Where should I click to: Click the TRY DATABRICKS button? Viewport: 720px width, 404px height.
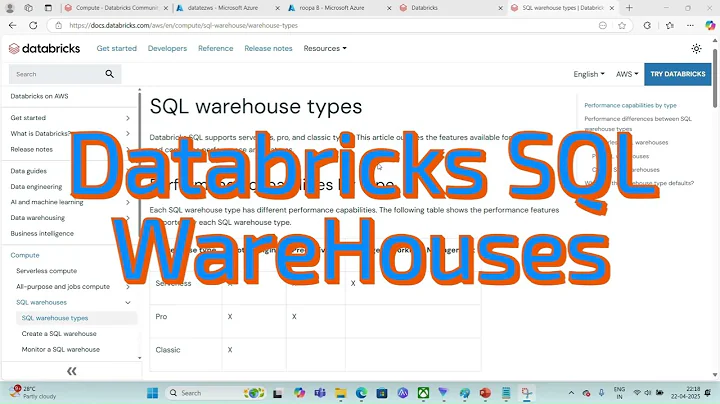[x=677, y=74]
